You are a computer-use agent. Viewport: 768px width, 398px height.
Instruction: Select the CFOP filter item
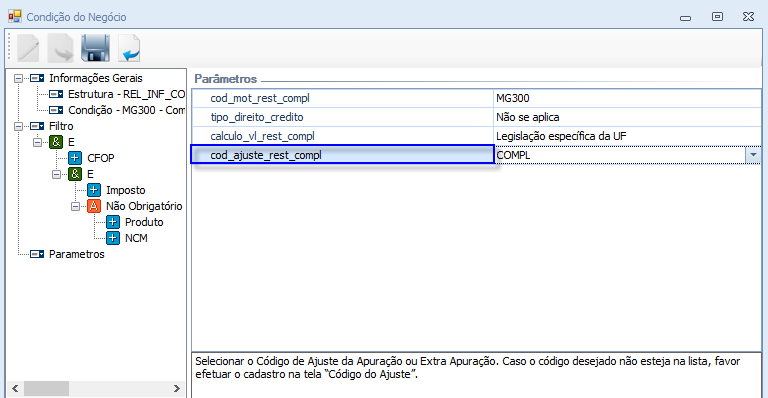100,158
